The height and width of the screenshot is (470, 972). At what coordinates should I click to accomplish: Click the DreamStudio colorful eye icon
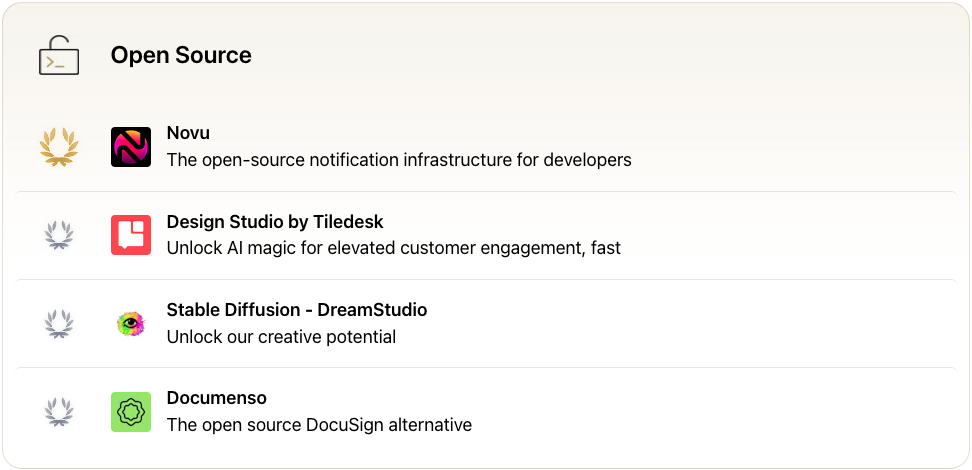(131, 323)
